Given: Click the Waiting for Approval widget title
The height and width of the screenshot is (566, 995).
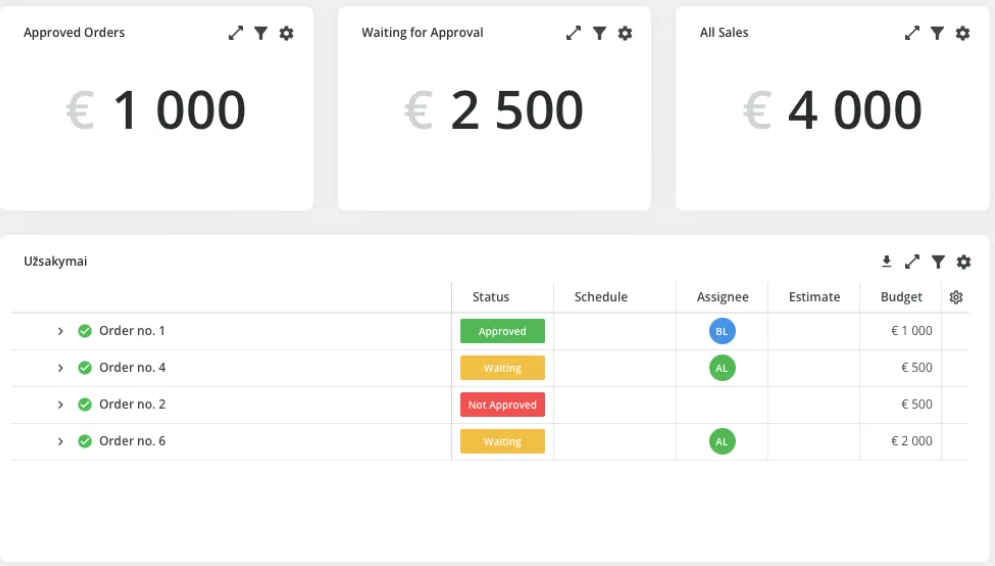Looking at the screenshot, I should tap(422, 33).
